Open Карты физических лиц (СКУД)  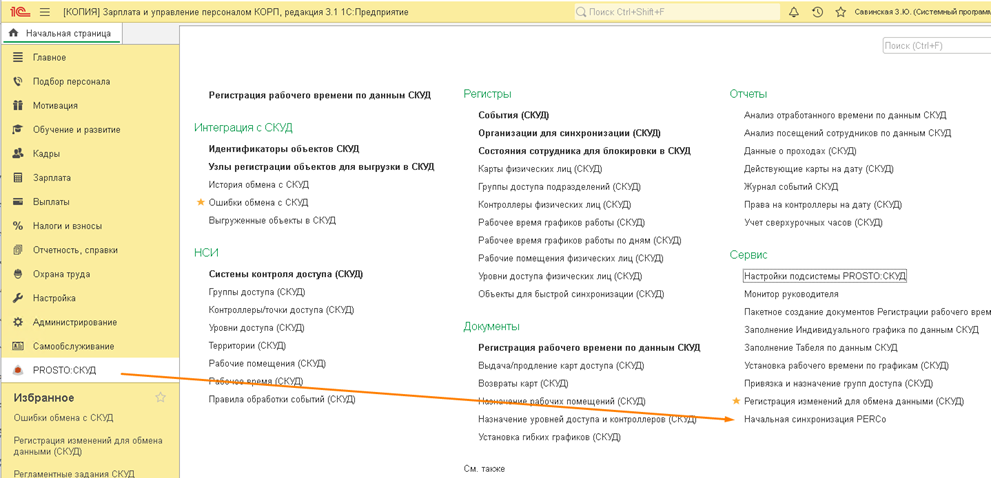(x=540, y=169)
